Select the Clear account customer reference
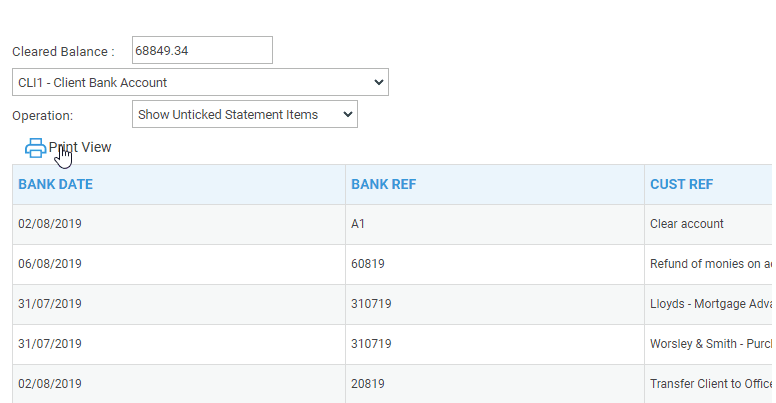The height and width of the screenshot is (403, 776). [x=687, y=224]
